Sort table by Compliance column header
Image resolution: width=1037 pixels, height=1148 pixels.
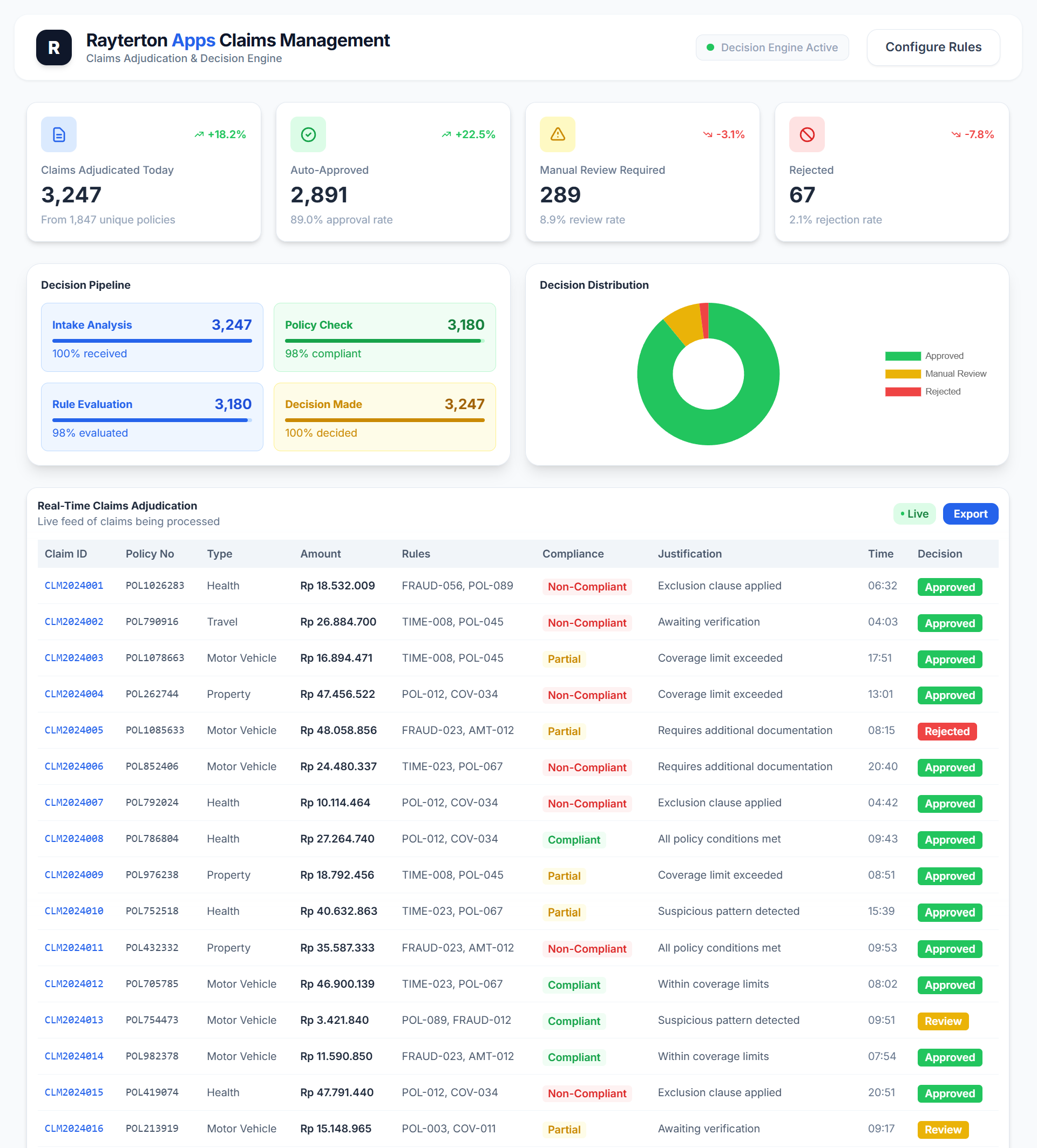pos(572,554)
